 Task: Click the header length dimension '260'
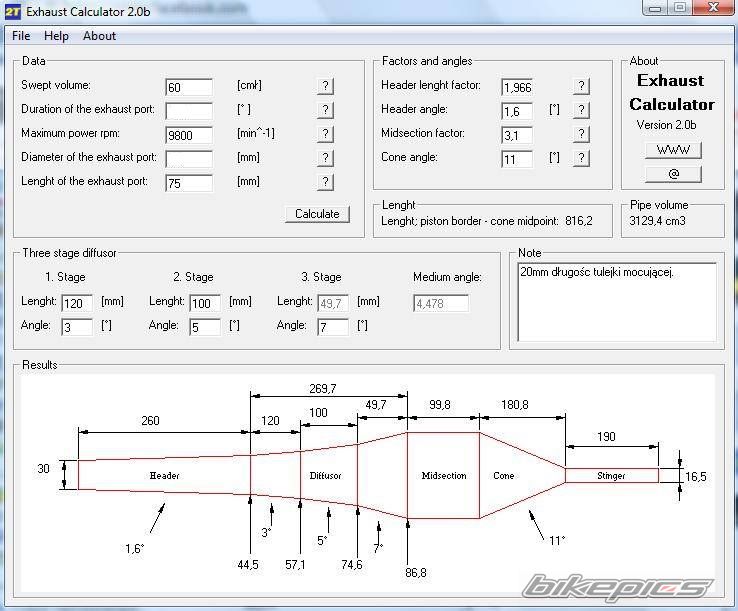pos(150,421)
